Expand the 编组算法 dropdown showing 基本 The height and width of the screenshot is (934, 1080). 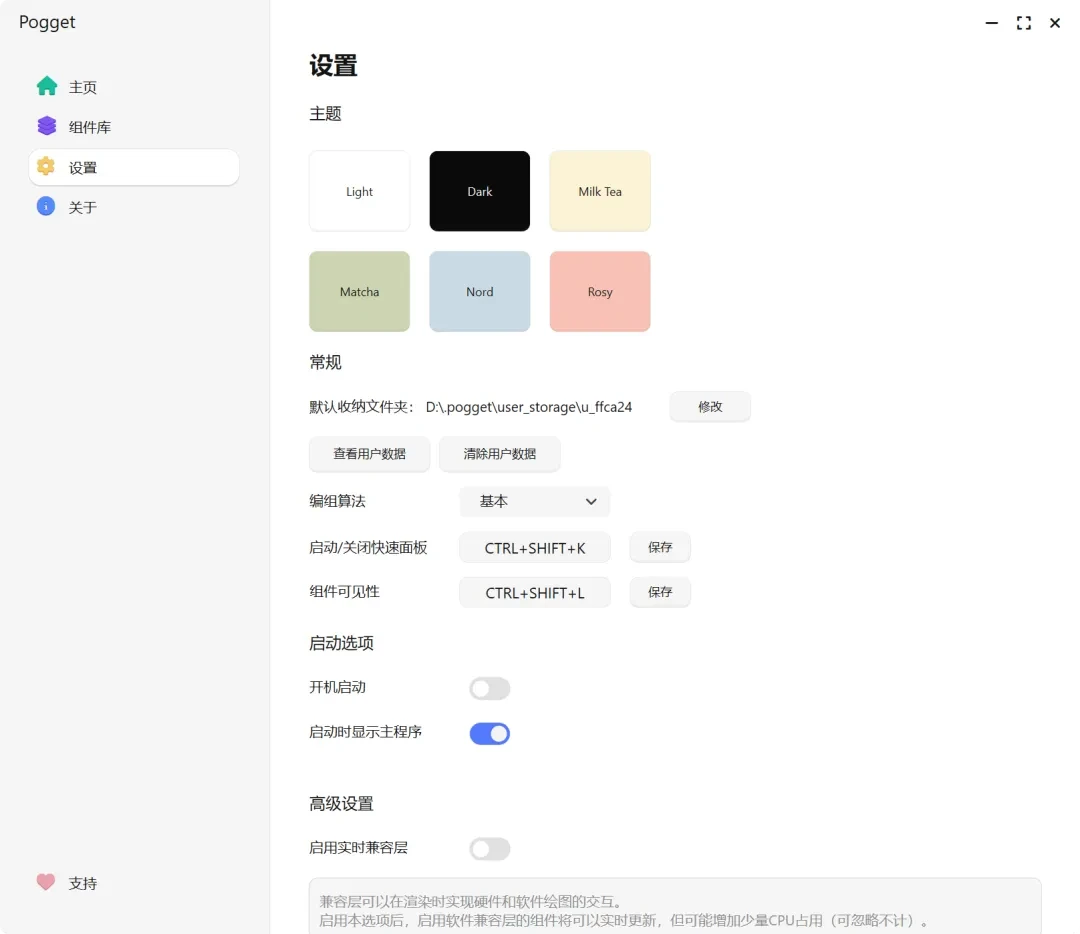coord(534,501)
